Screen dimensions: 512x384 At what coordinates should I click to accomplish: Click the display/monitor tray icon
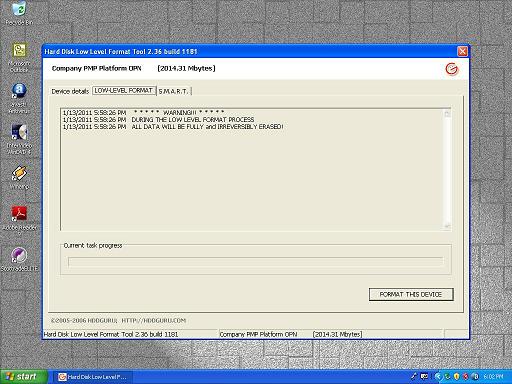424,377
